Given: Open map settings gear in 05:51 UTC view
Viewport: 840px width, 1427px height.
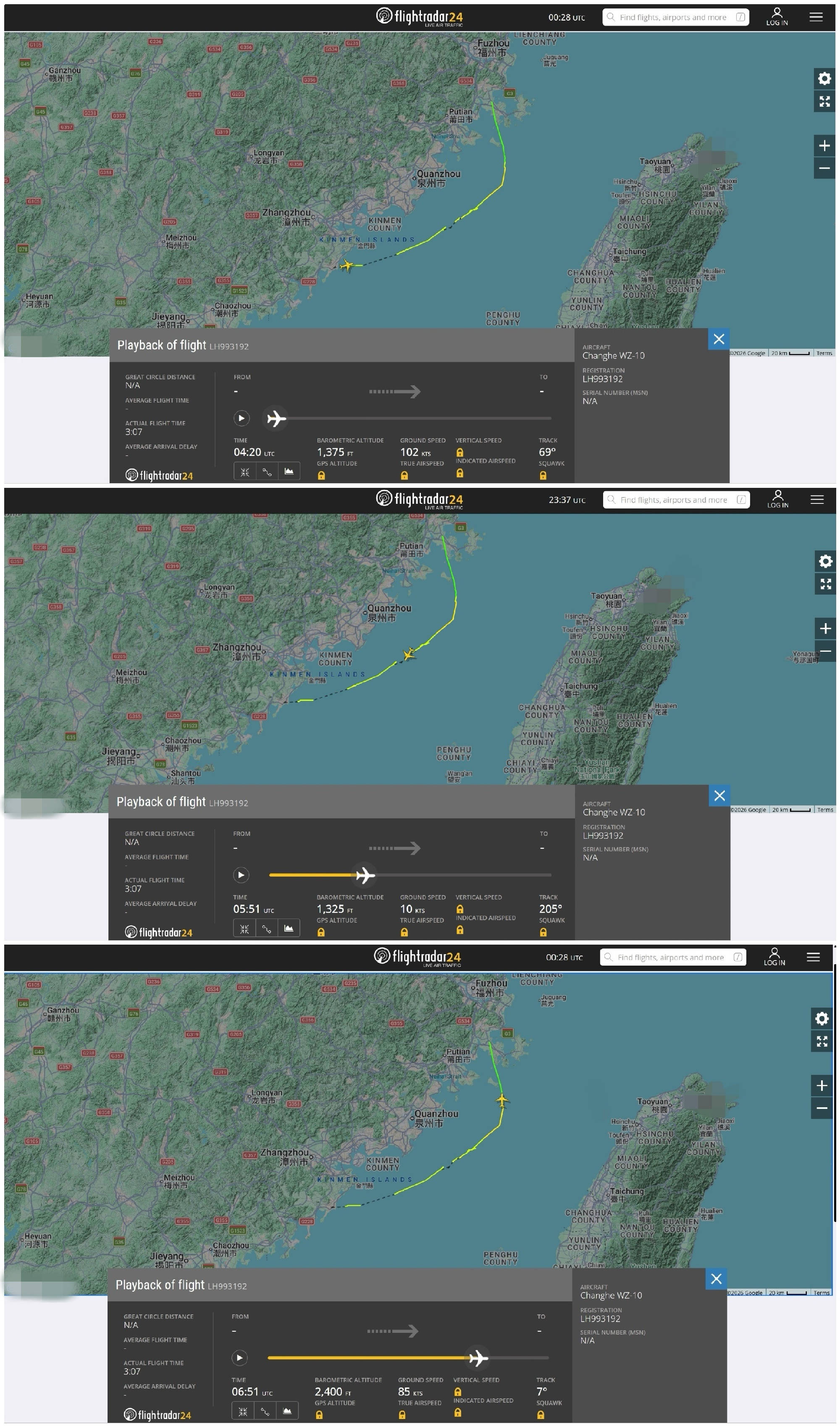Looking at the screenshot, I should [x=826, y=561].
